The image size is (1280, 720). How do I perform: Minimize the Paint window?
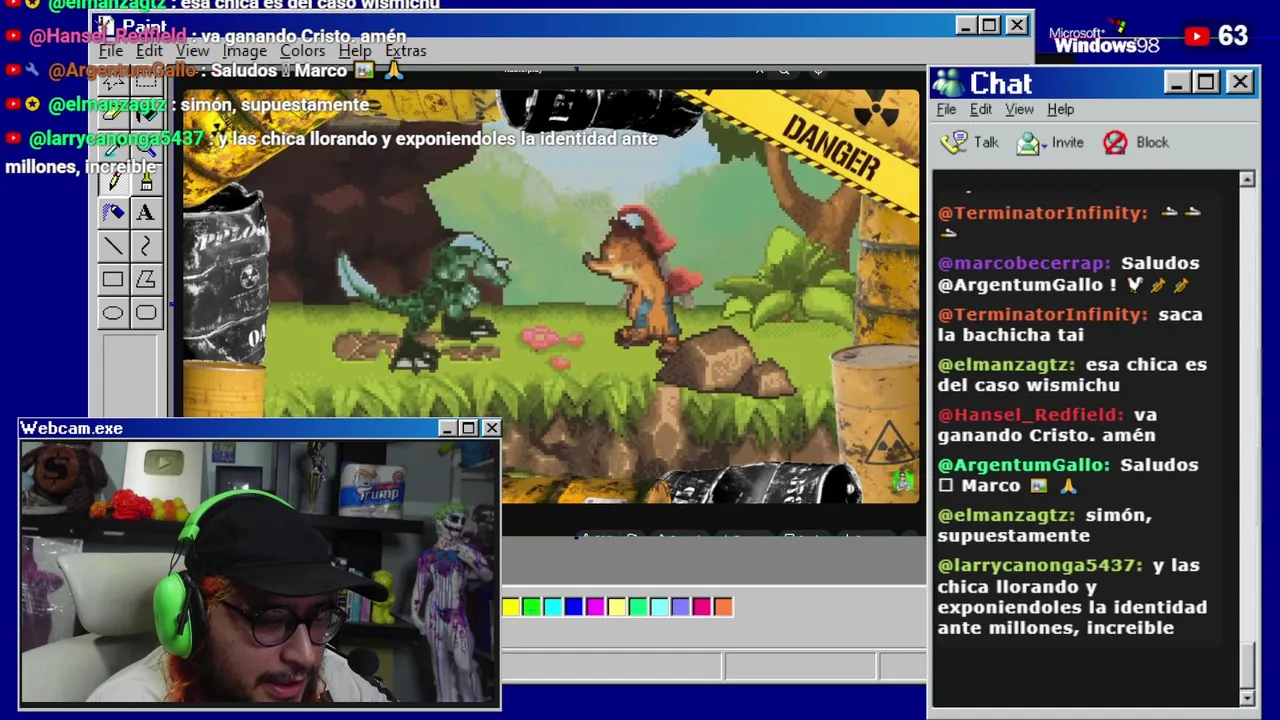point(964,26)
